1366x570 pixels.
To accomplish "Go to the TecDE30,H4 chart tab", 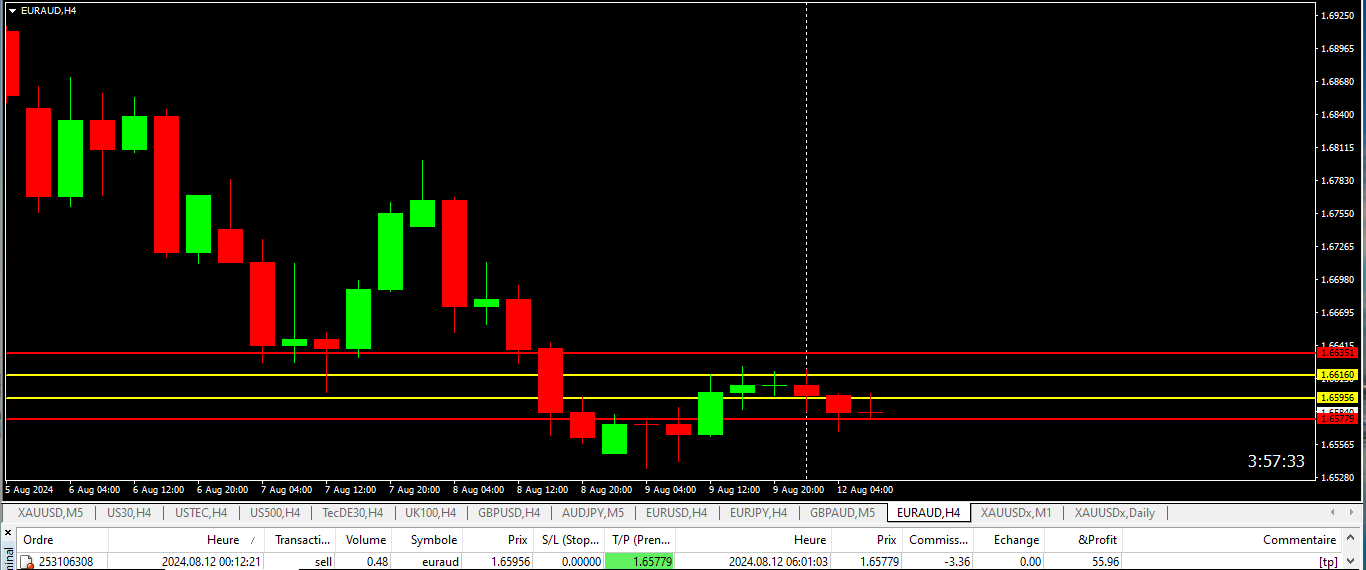I will tap(352, 513).
